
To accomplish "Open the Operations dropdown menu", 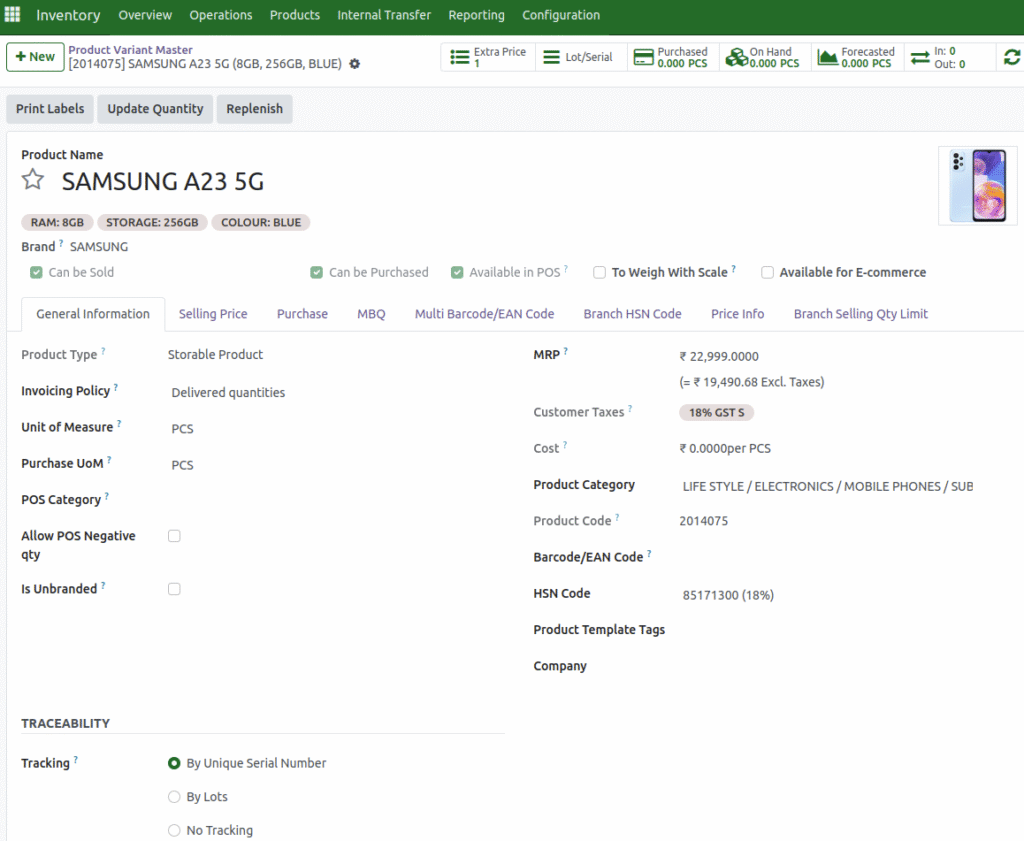I will click(221, 15).
